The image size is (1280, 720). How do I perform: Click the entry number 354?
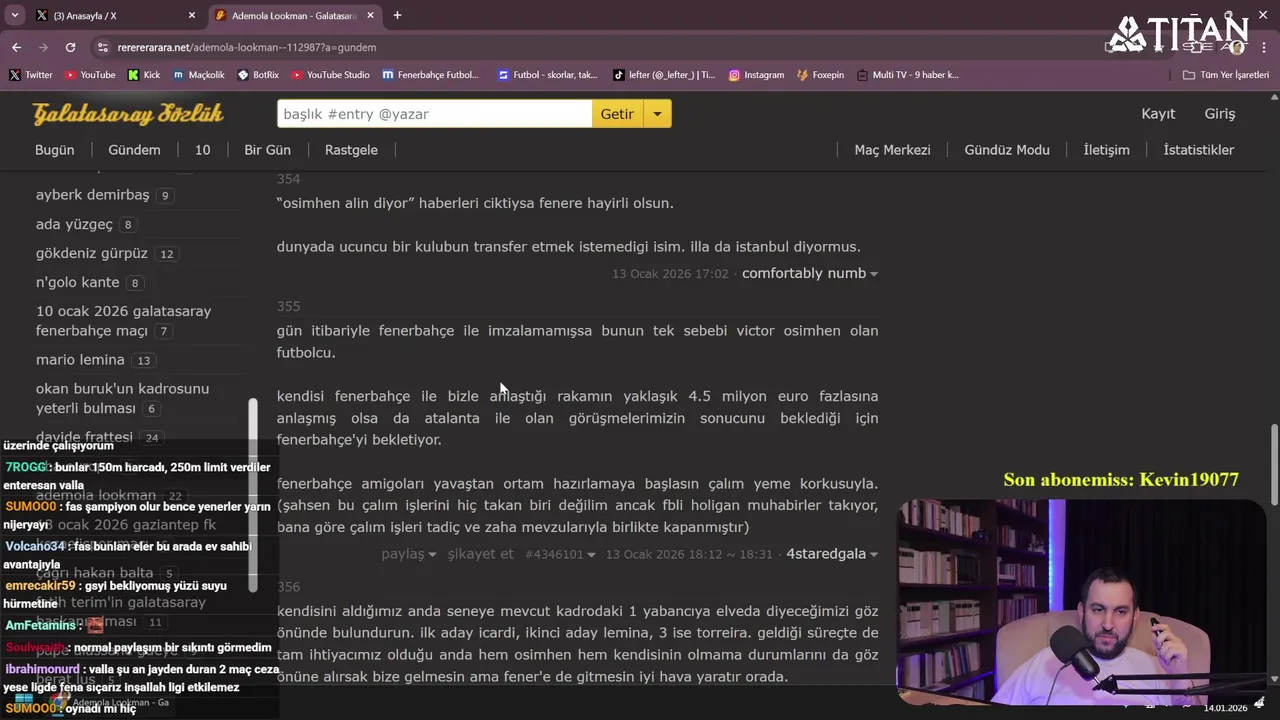[x=288, y=179]
